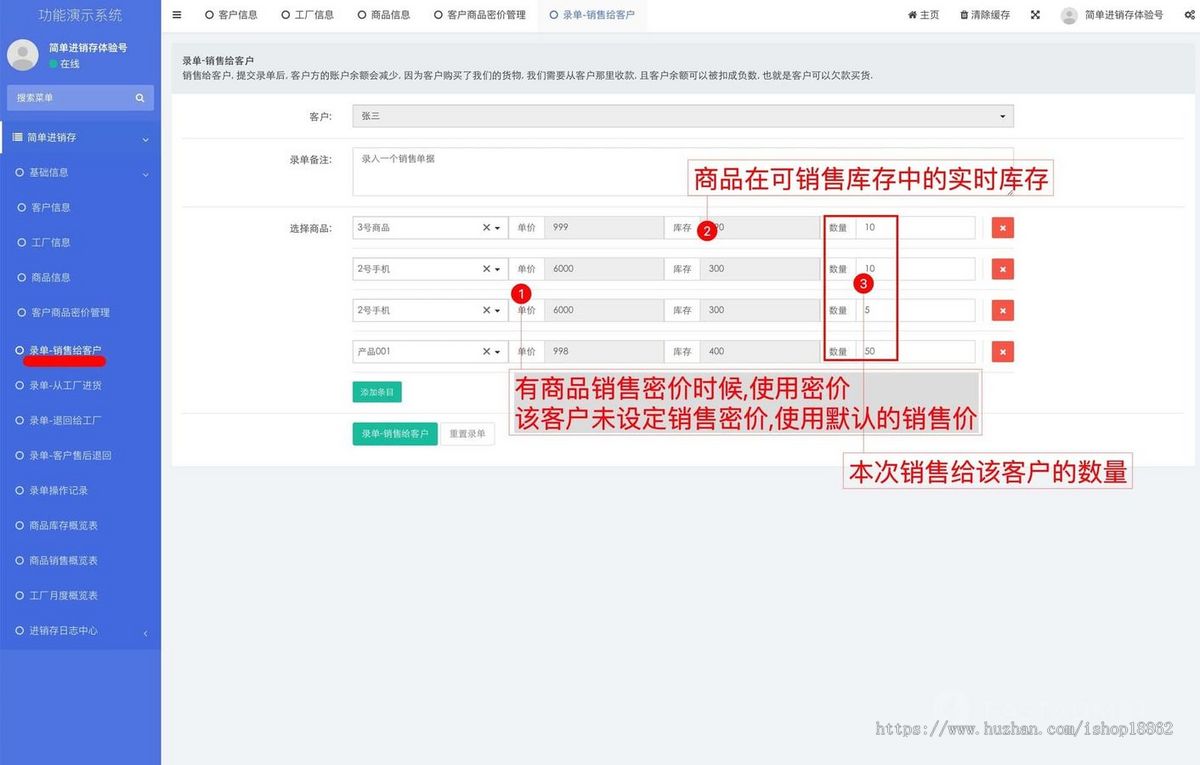Viewport: 1200px width, 765px height.
Task: Click the 添加条目 green button
Action: pyautogui.click(x=377, y=392)
